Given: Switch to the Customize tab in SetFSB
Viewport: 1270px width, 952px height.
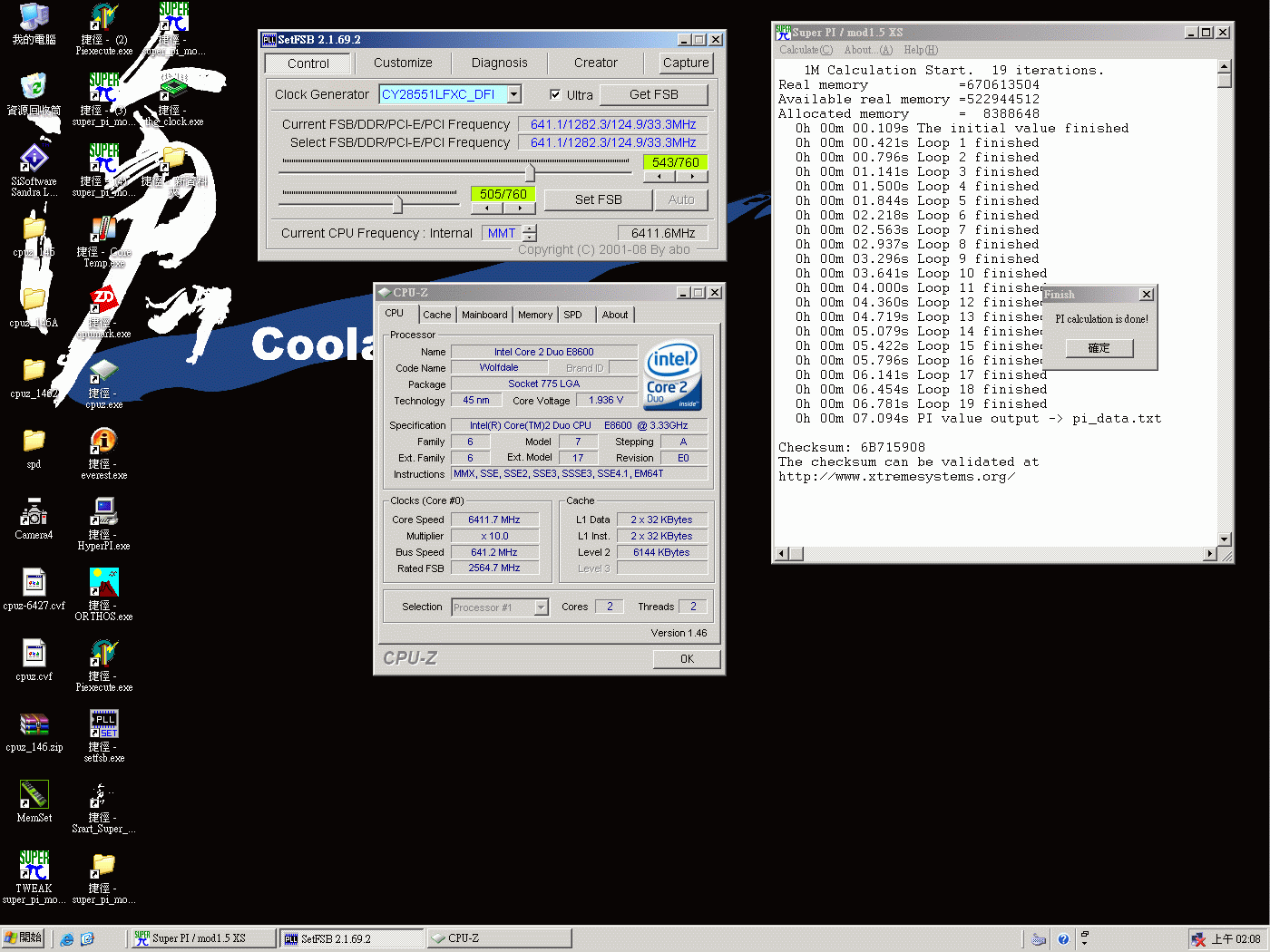Looking at the screenshot, I should tap(403, 63).
